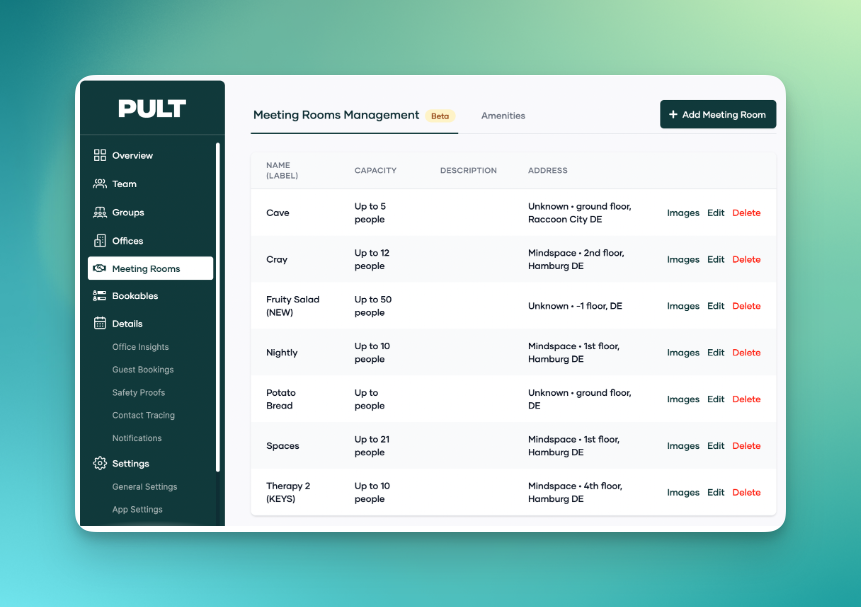Viewport: 861px width, 607px height.
Task: Click the NAME (LABEL) column header
Action: (x=282, y=170)
